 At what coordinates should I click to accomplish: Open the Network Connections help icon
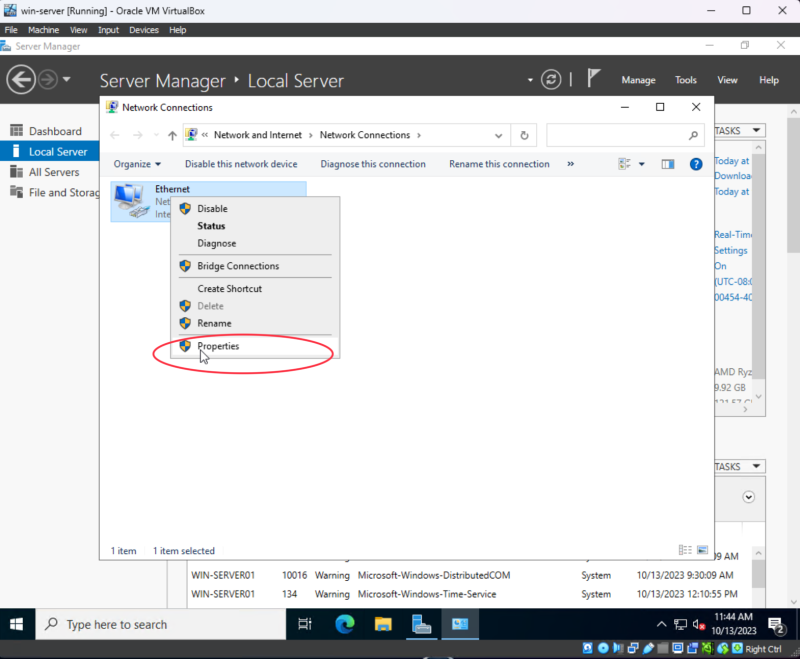tap(696, 164)
